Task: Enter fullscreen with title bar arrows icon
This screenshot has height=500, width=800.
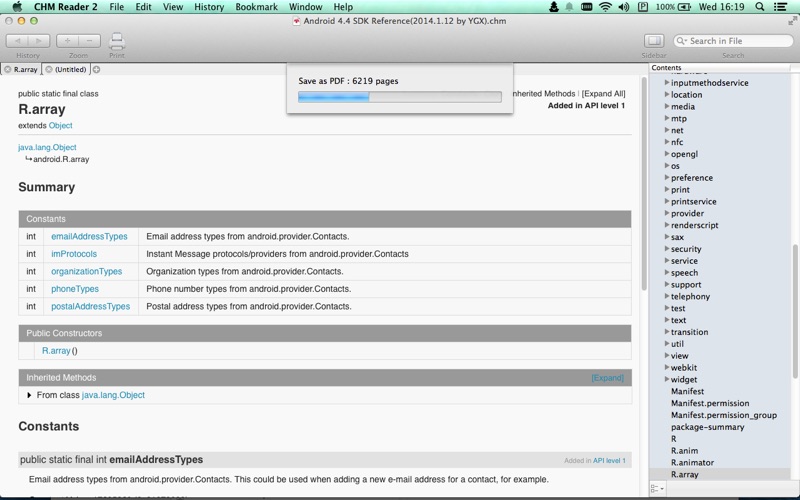Action: (x=792, y=21)
